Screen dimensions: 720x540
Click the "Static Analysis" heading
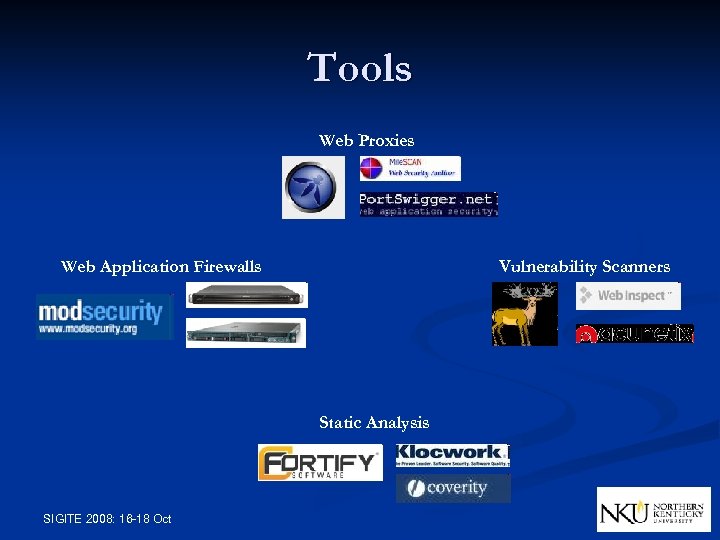click(374, 422)
